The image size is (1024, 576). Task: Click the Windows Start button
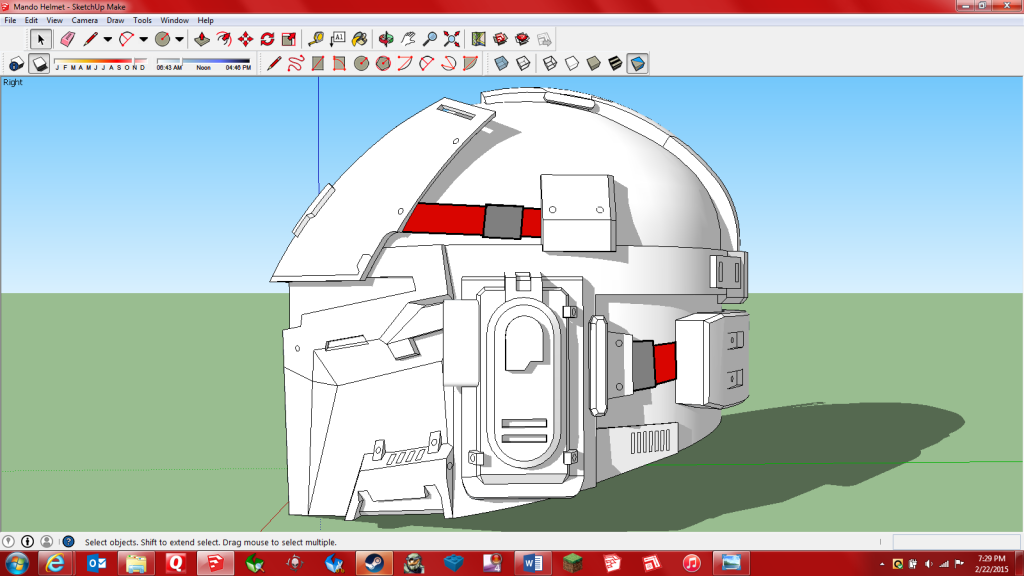(x=16, y=563)
